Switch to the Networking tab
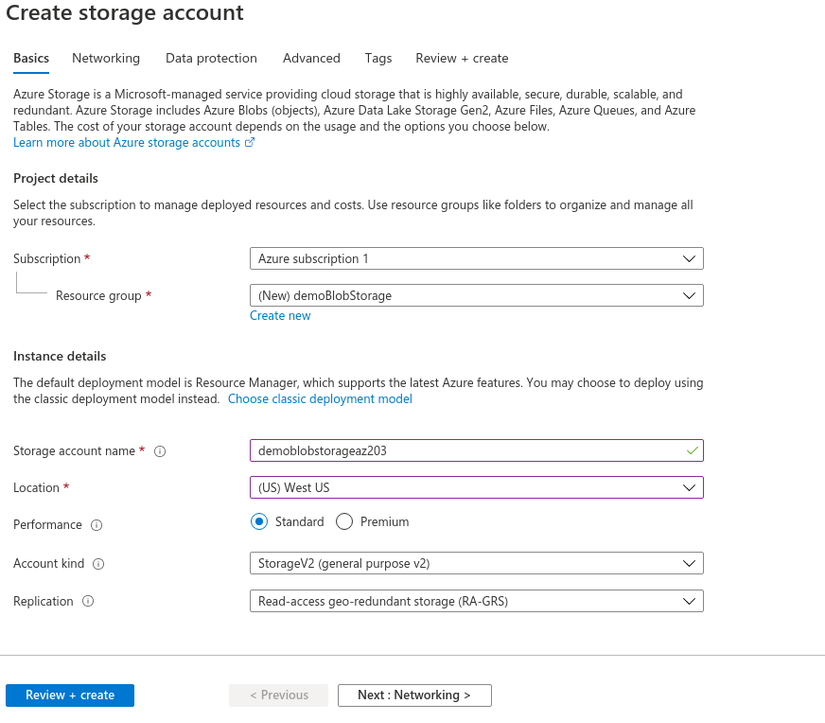 [x=106, y=58]
